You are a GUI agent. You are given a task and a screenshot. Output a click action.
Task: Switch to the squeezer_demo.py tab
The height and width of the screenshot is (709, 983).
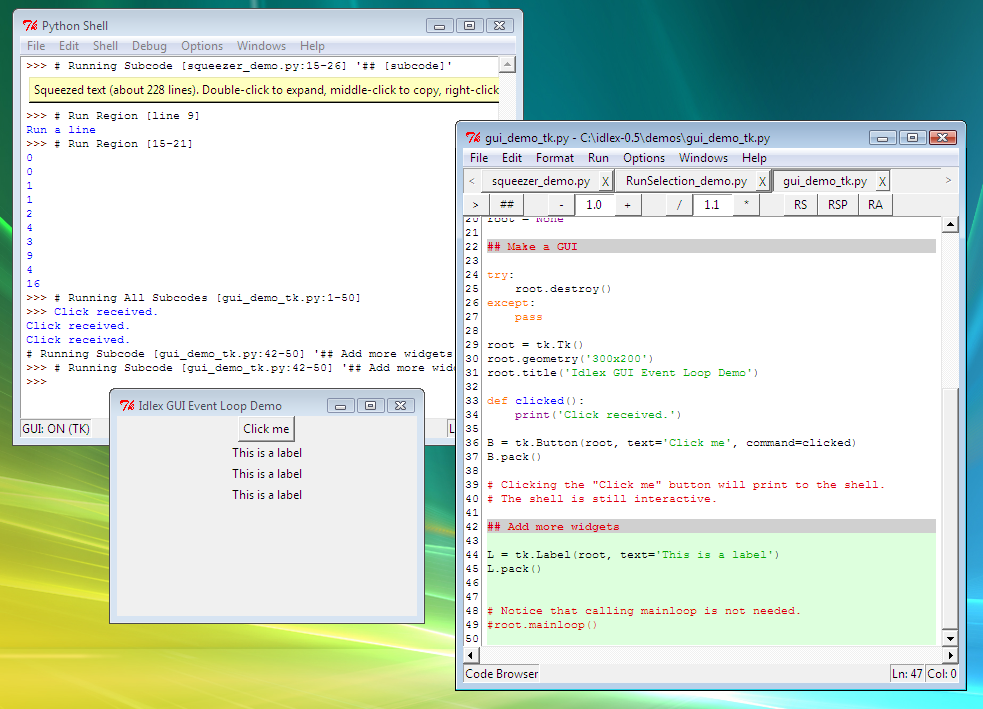coord(540,182)
